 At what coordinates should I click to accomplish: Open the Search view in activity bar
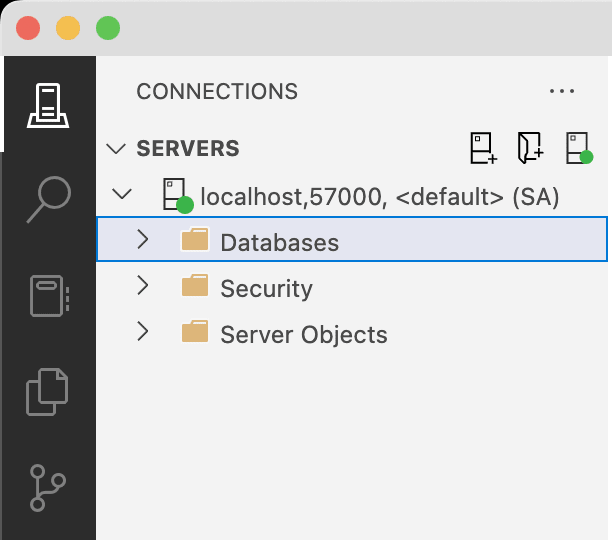coord(49,199)
